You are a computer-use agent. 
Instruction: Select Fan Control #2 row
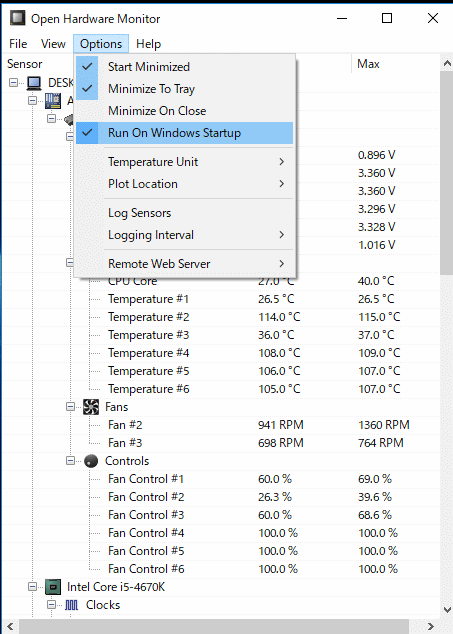click(221, 497)
